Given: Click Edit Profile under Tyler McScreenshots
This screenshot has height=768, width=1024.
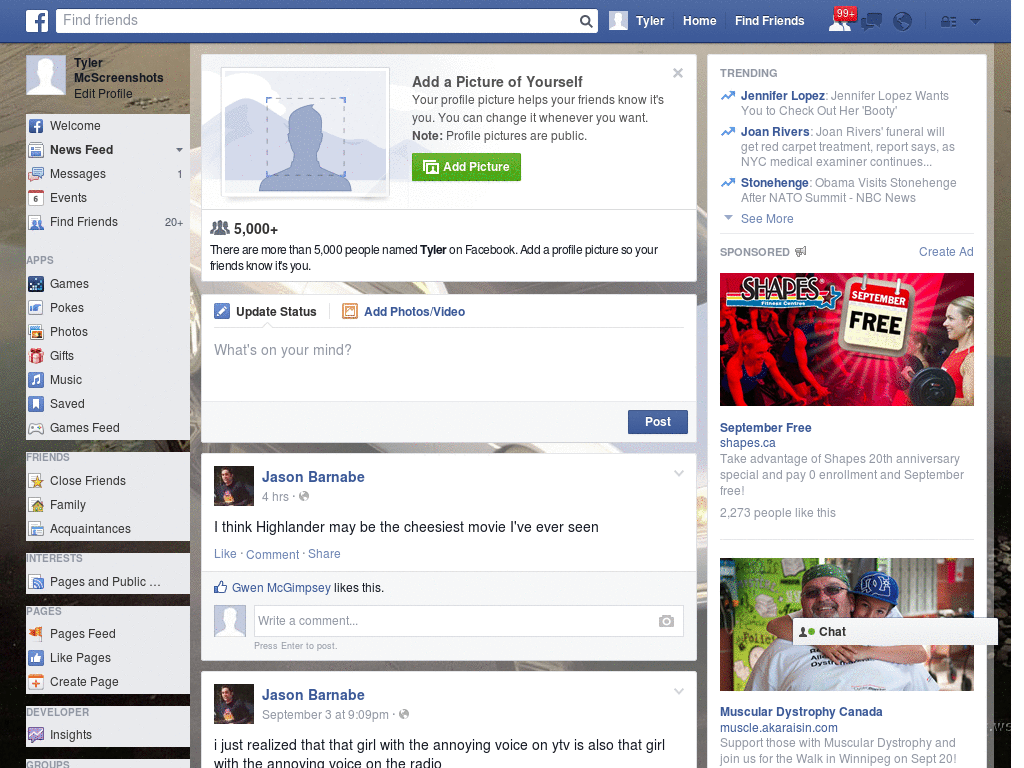Looking at the screenshot, I should tap(103, 93).
